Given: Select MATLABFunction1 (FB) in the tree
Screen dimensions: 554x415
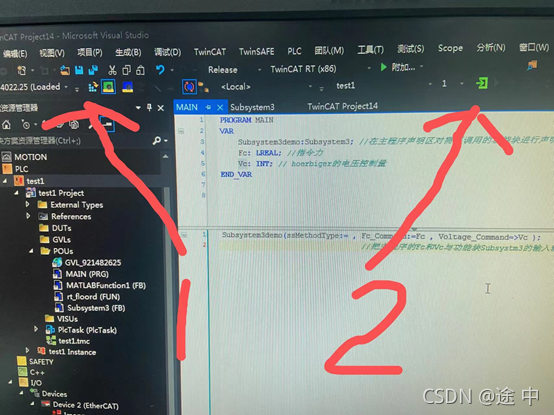Looking at the screenshot, I should tap(106, 285).
